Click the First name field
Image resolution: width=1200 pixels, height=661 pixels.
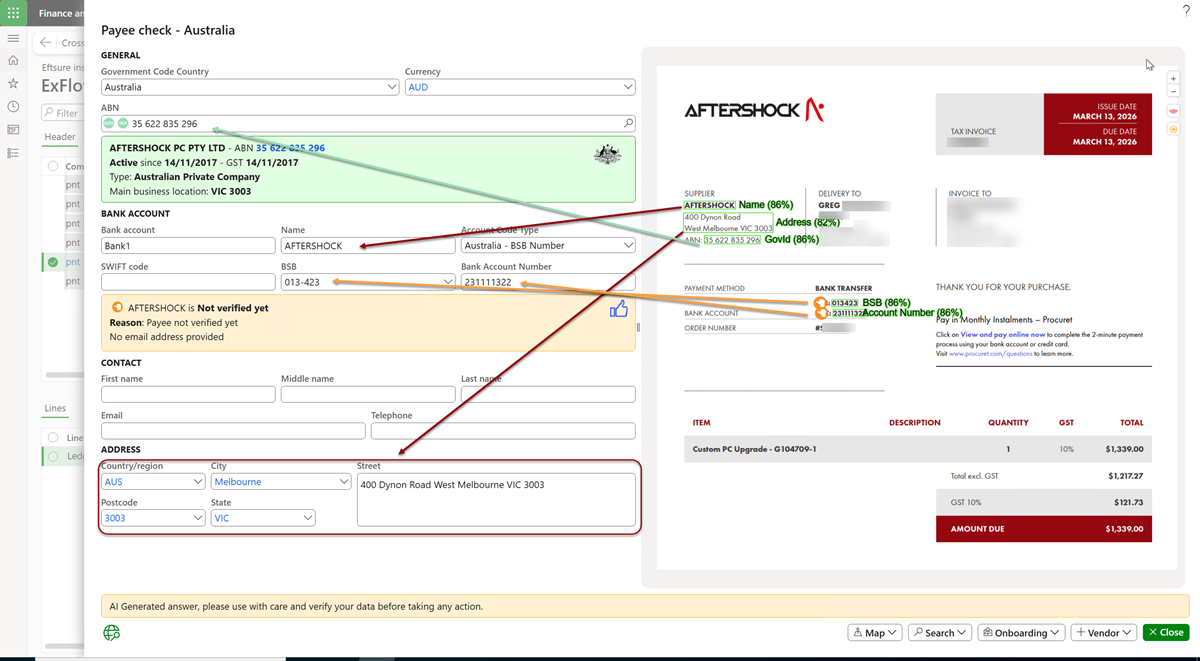point(188,394)
